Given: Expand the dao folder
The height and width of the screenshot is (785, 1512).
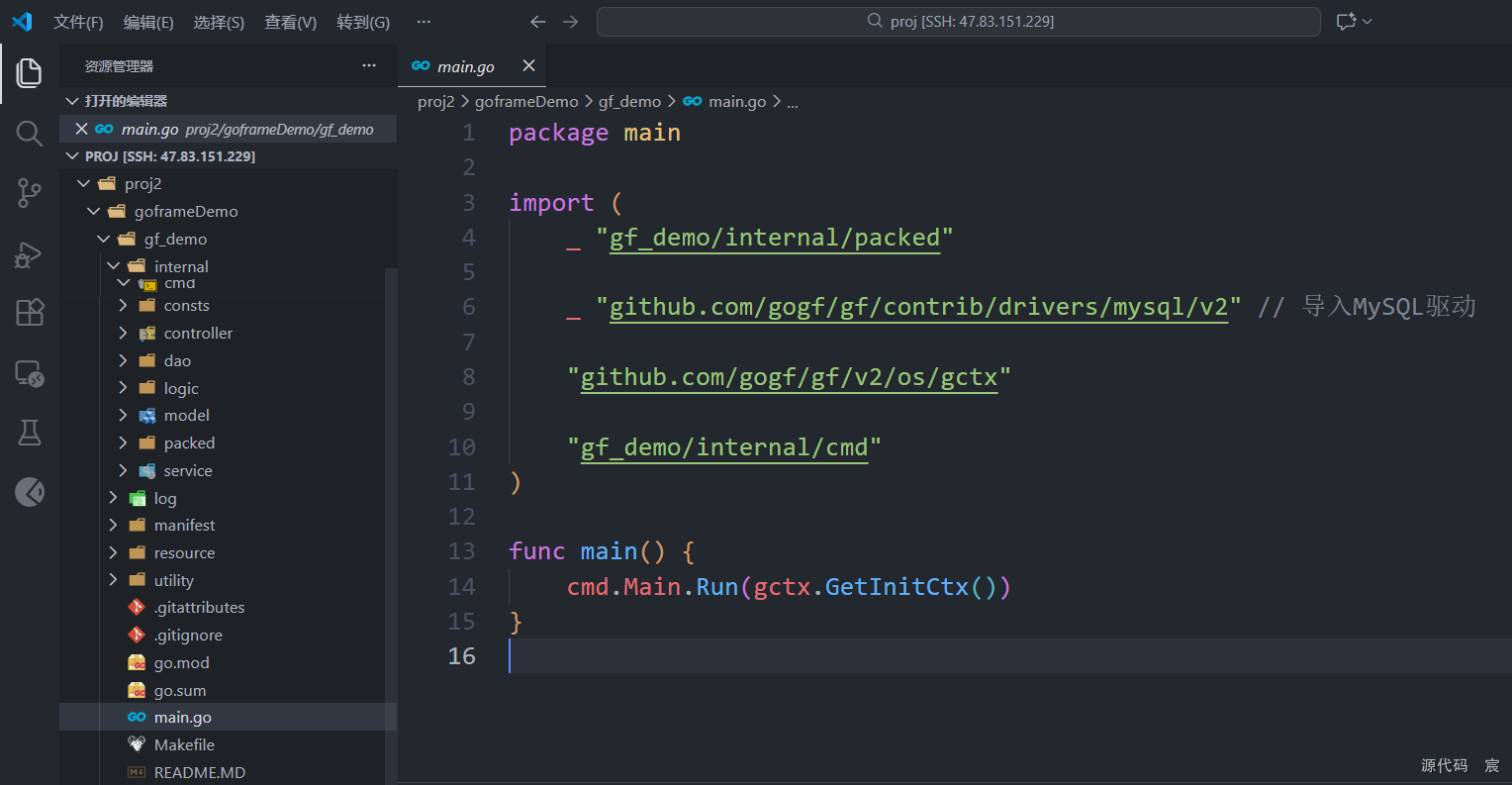Looking at the screenshot, I should pyautogui.click(x=123, y=361).
